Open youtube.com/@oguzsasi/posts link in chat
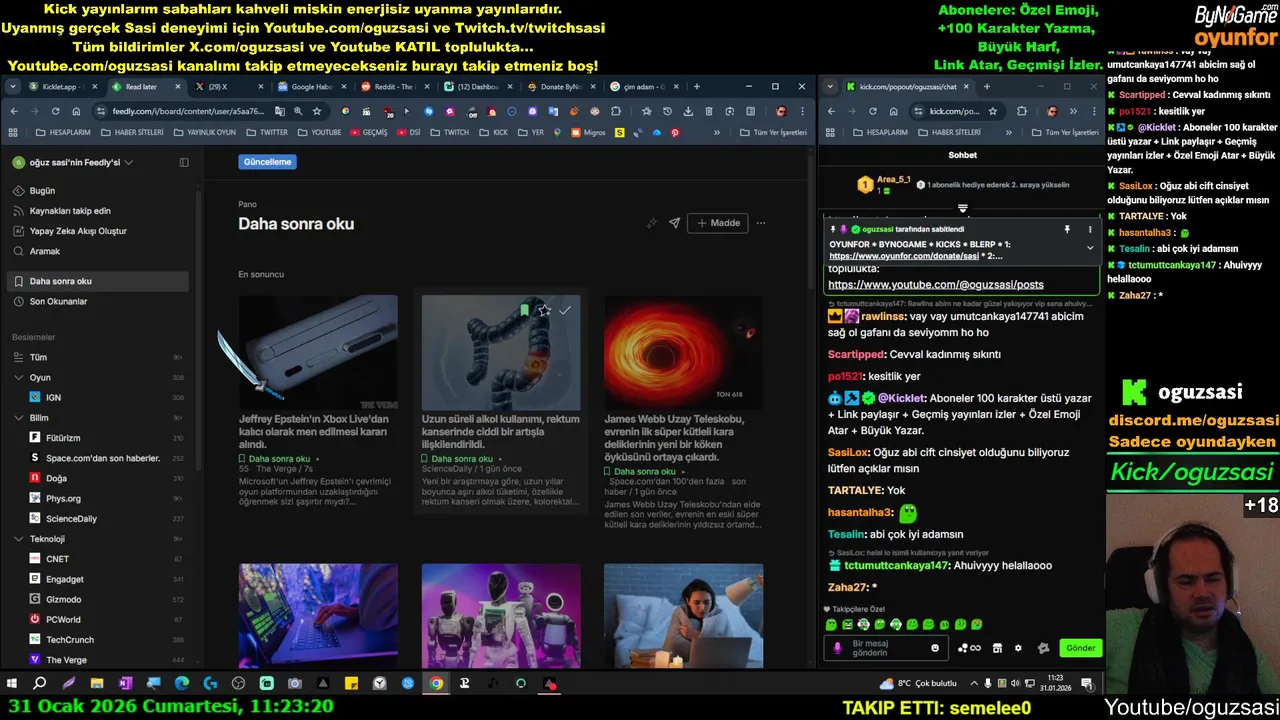 pyautogui.click(x=936, y=285)
